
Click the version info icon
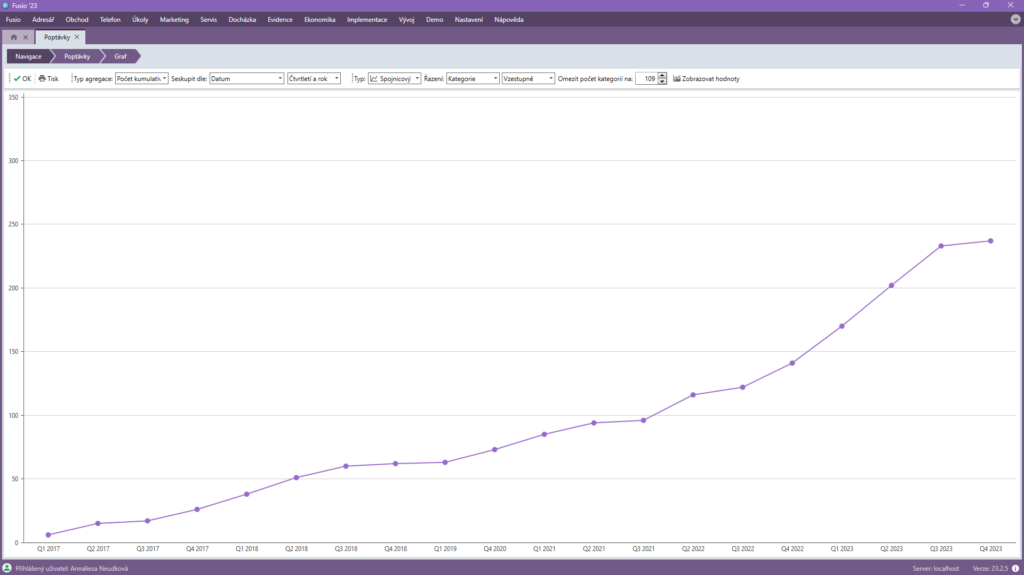(1015, 568)
